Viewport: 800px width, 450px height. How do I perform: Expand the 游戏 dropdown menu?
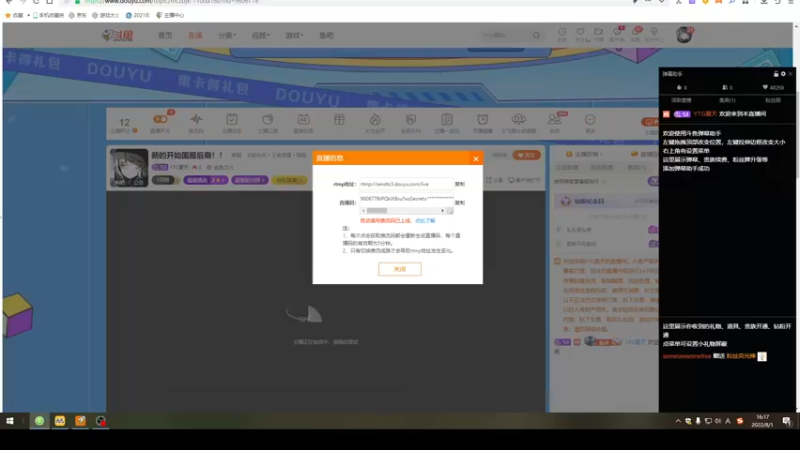pos(294,36)
